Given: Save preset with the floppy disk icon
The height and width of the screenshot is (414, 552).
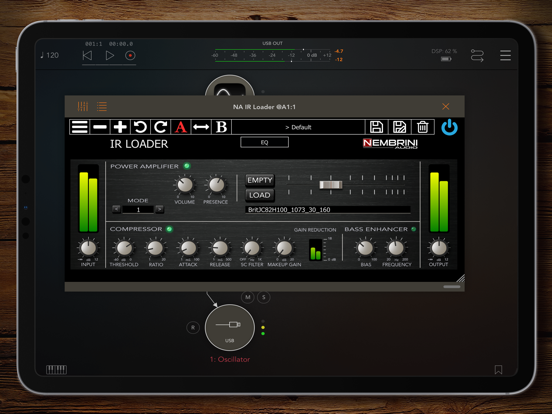Looking at the screenshot, I should (x=376, y=127).
